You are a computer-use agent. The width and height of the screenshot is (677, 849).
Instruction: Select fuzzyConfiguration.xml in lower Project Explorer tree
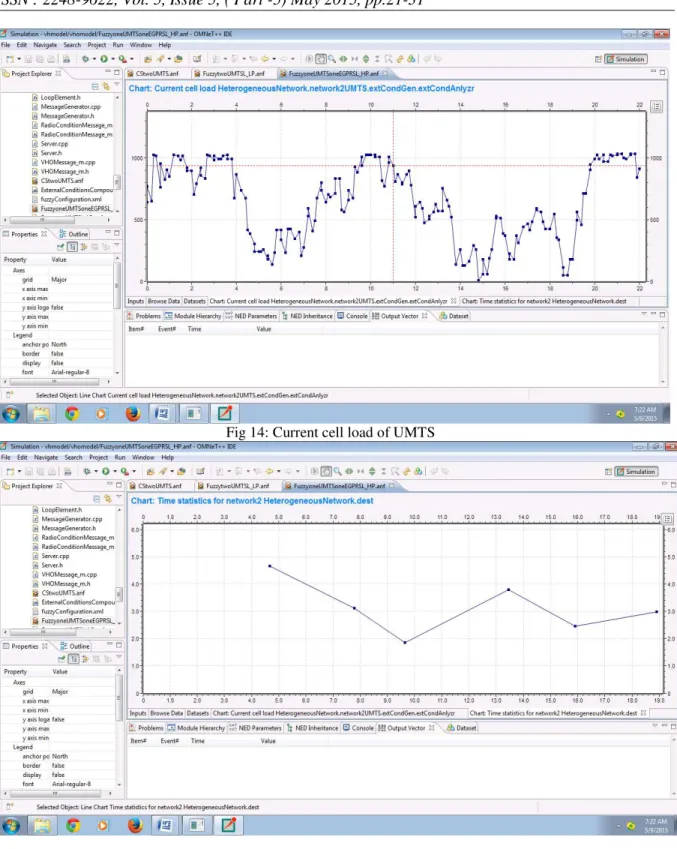tap(68, 611)
